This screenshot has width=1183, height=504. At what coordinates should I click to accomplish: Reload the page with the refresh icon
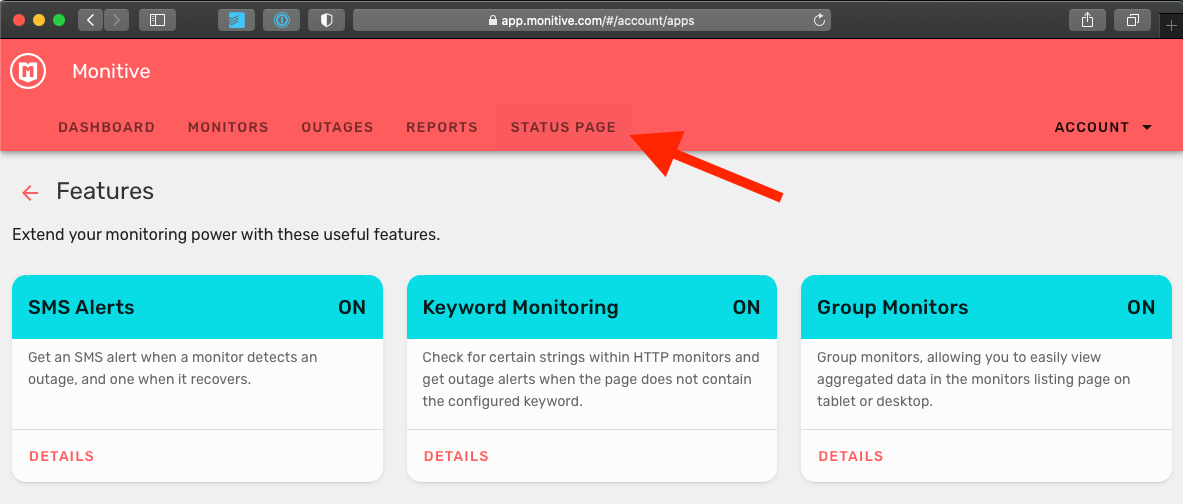click(819, 20)
